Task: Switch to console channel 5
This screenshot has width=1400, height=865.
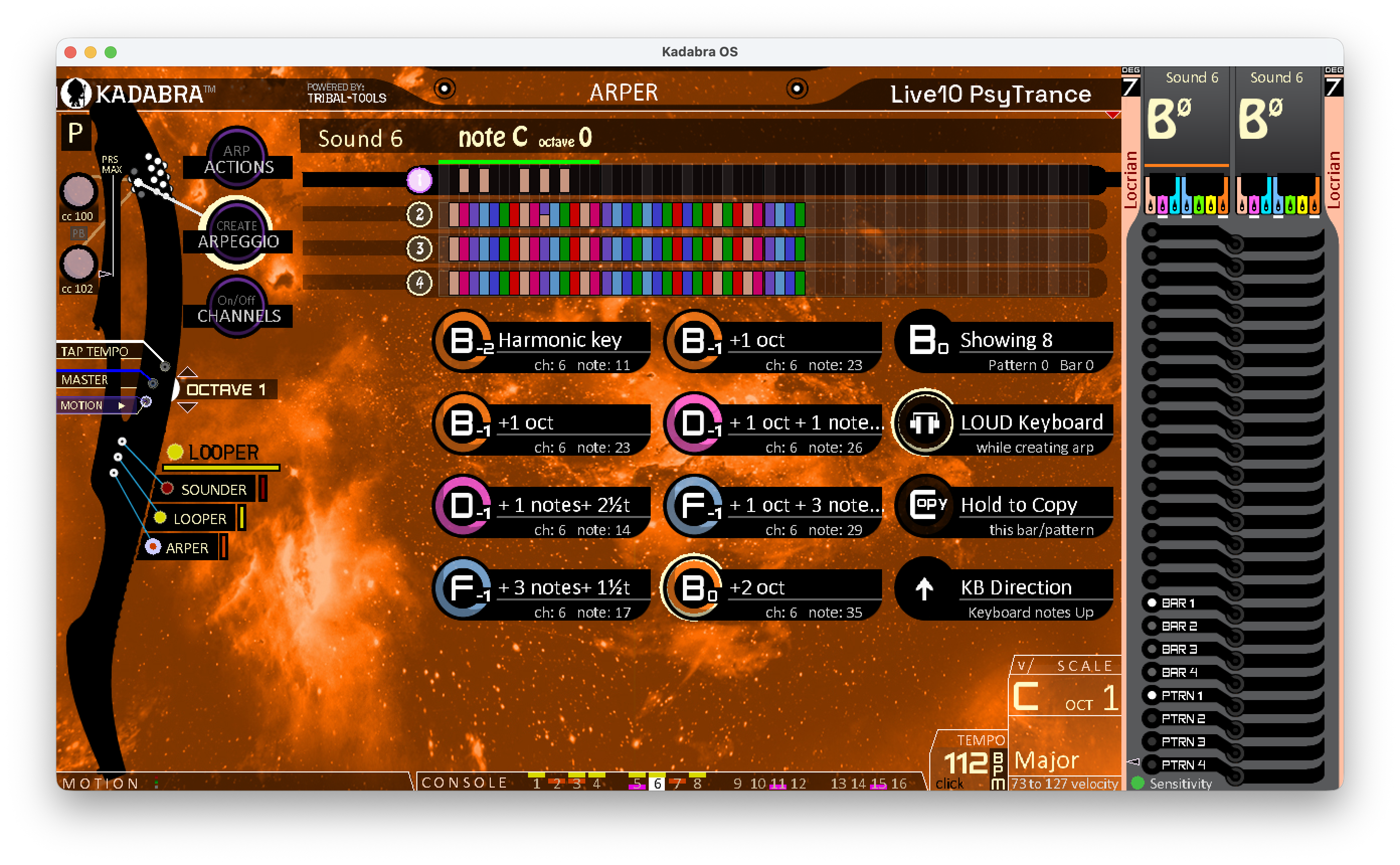Action: tap(637, 783)
